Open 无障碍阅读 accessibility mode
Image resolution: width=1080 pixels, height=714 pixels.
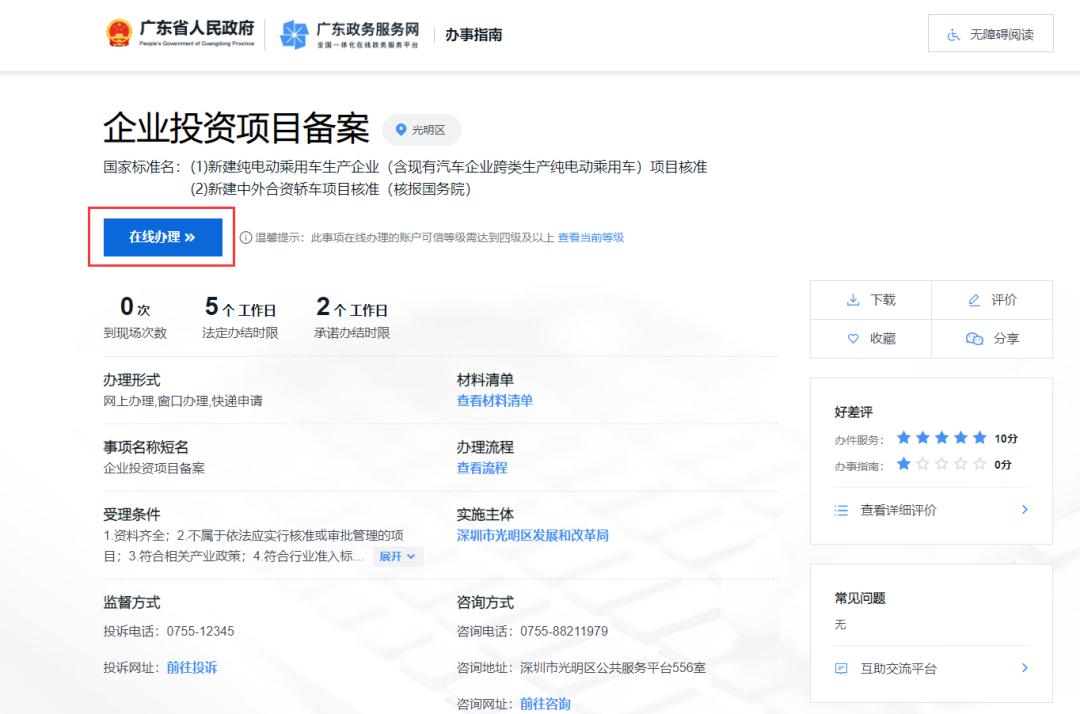(990, 35)
